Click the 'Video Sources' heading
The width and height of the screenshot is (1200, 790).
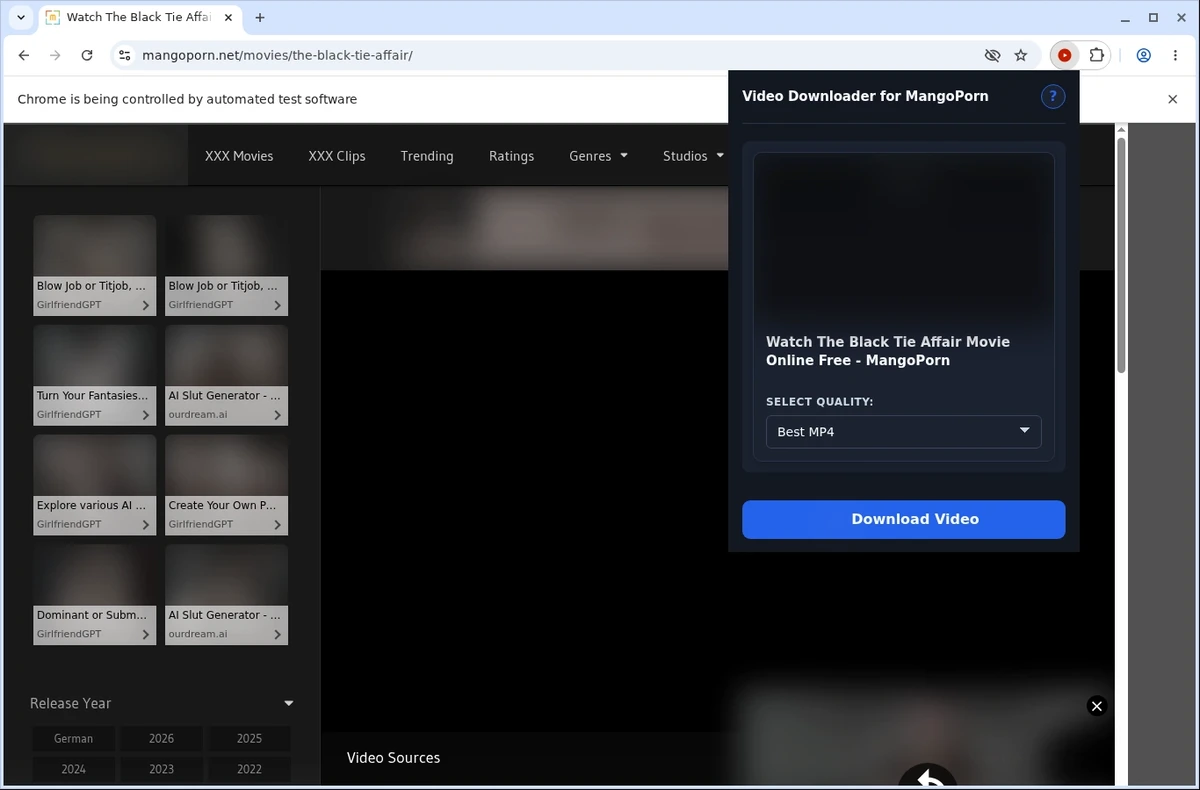tap(393, 758)
